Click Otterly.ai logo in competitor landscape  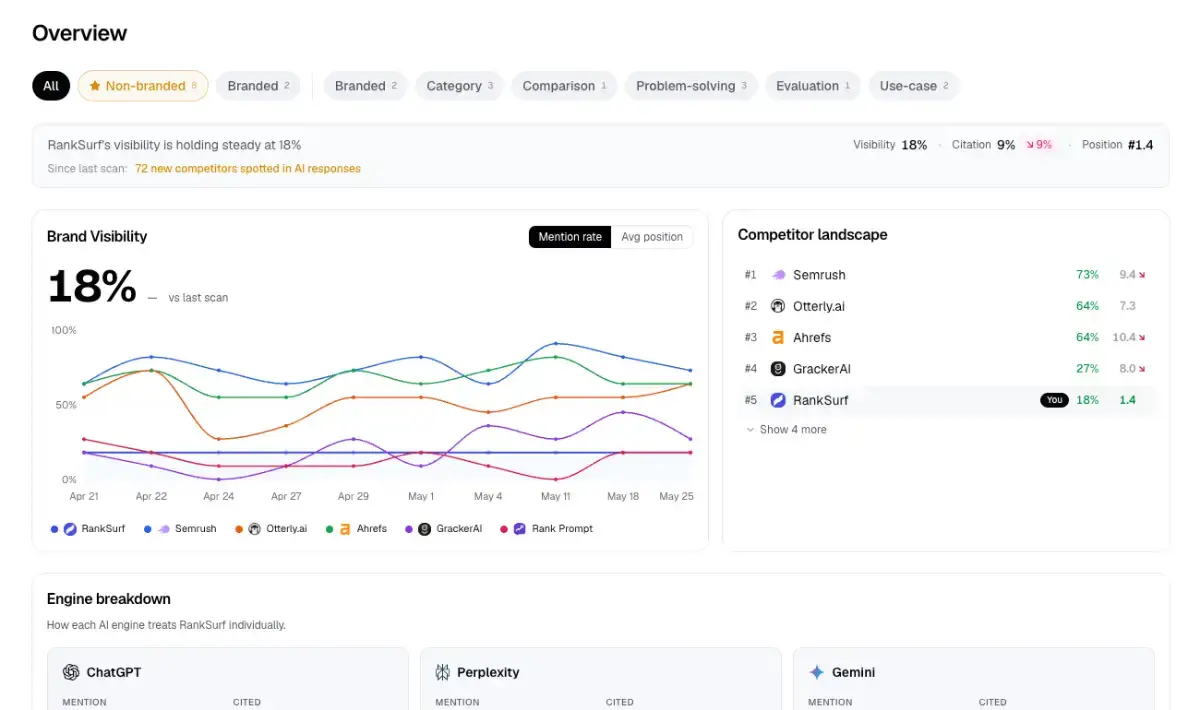click(x=778, y=306)
